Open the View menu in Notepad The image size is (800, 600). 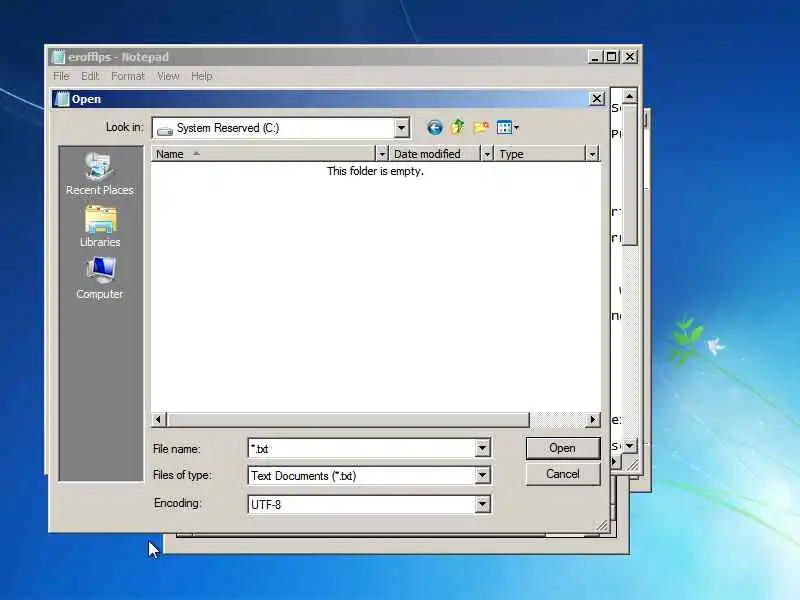click(x=168, y=76)
